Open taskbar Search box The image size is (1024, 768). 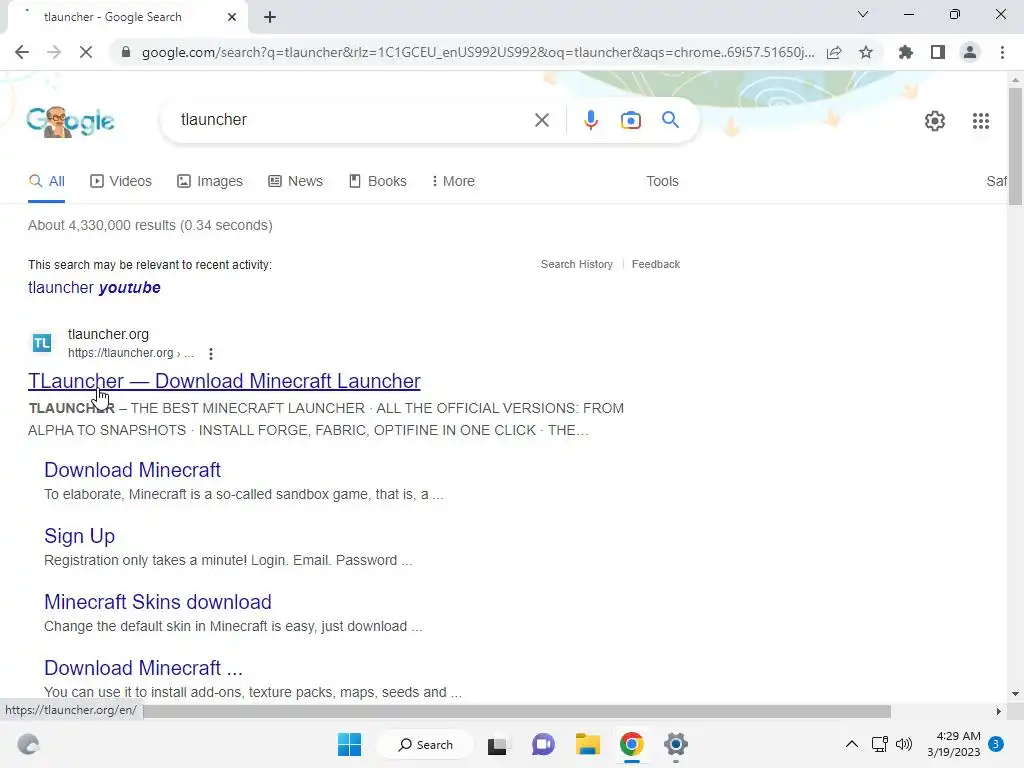[426, 744]
